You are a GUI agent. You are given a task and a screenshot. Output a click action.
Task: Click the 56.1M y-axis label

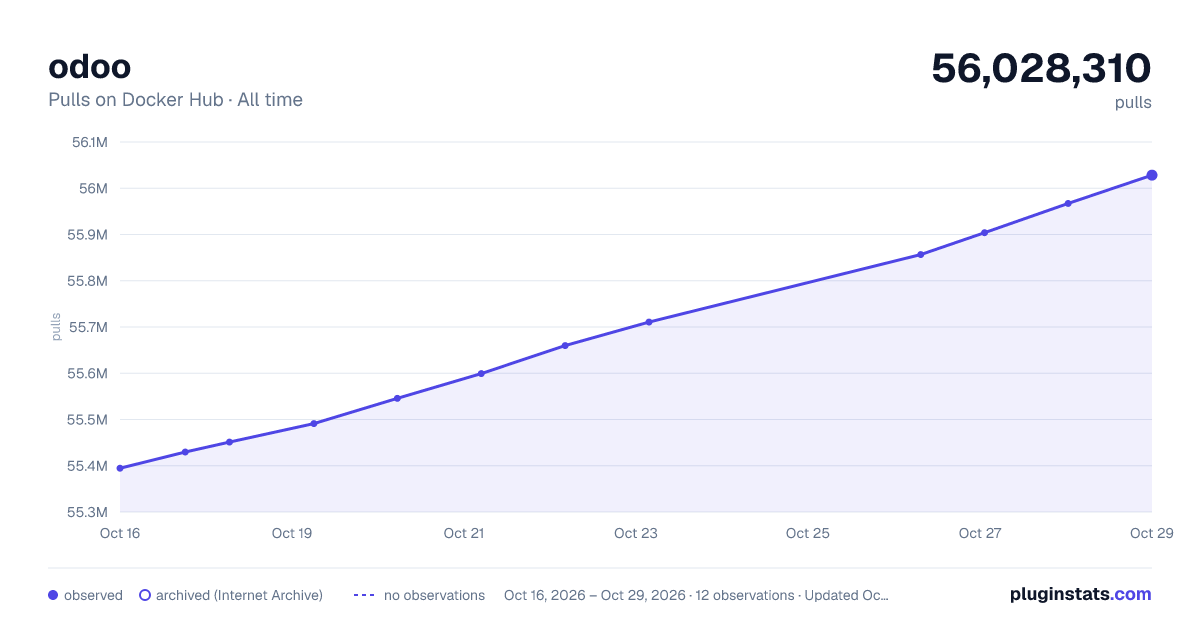point(89,142)
